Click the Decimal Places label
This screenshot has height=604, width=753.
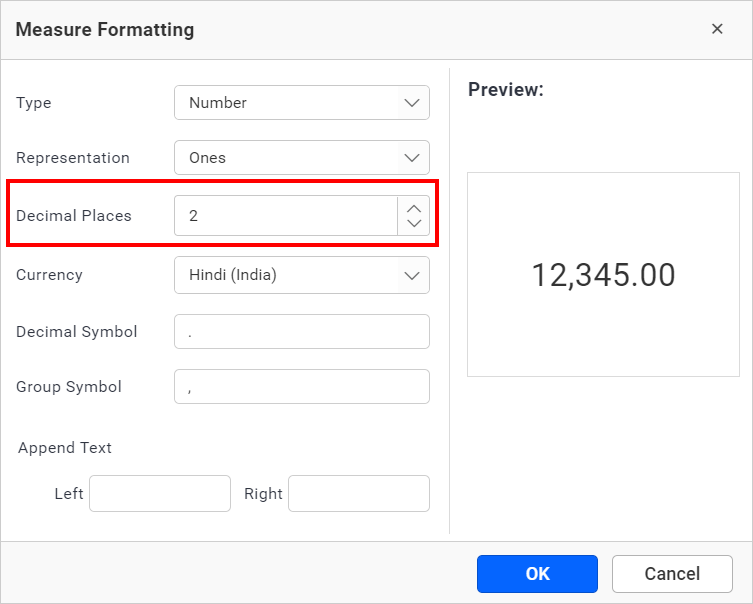point(74,215)
